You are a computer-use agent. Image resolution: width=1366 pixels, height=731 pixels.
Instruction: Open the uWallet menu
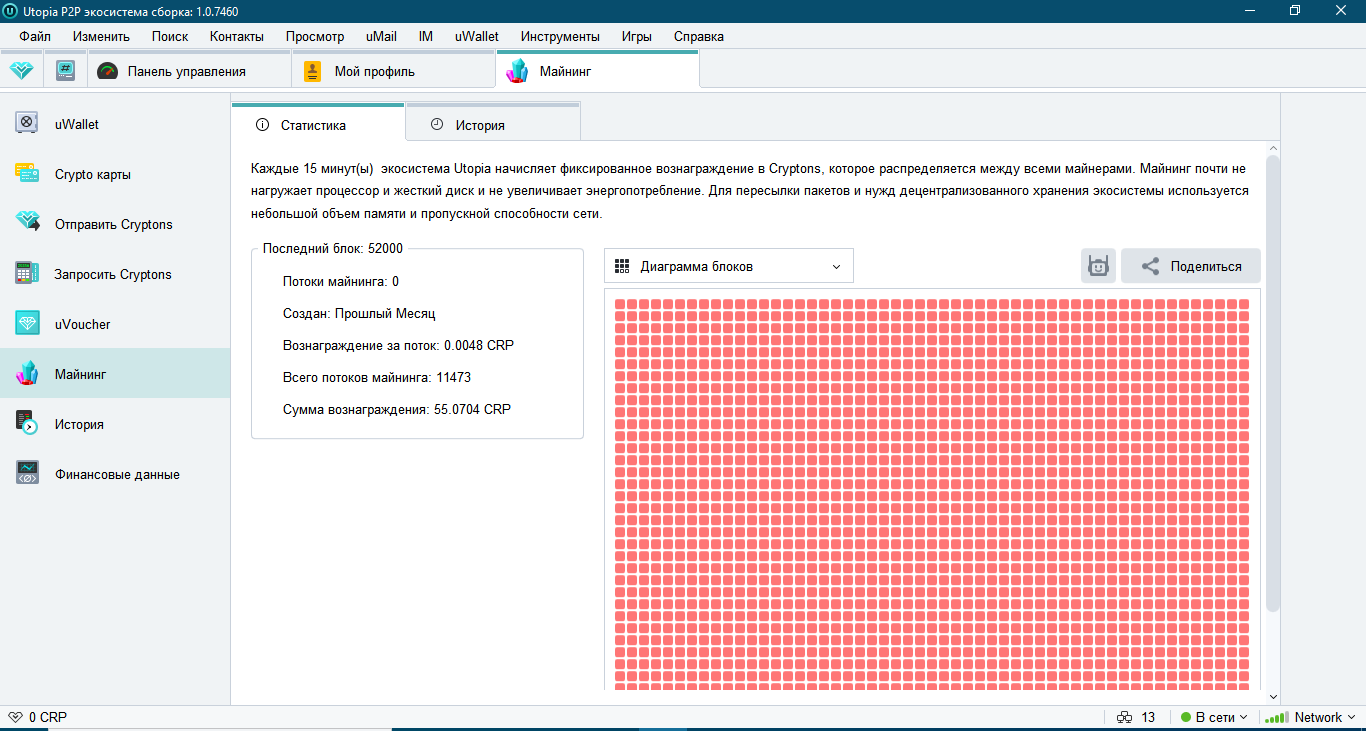coord(477,36)
